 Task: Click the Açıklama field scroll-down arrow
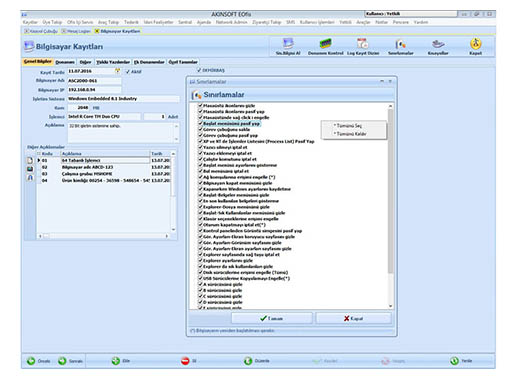click(176, 139)
